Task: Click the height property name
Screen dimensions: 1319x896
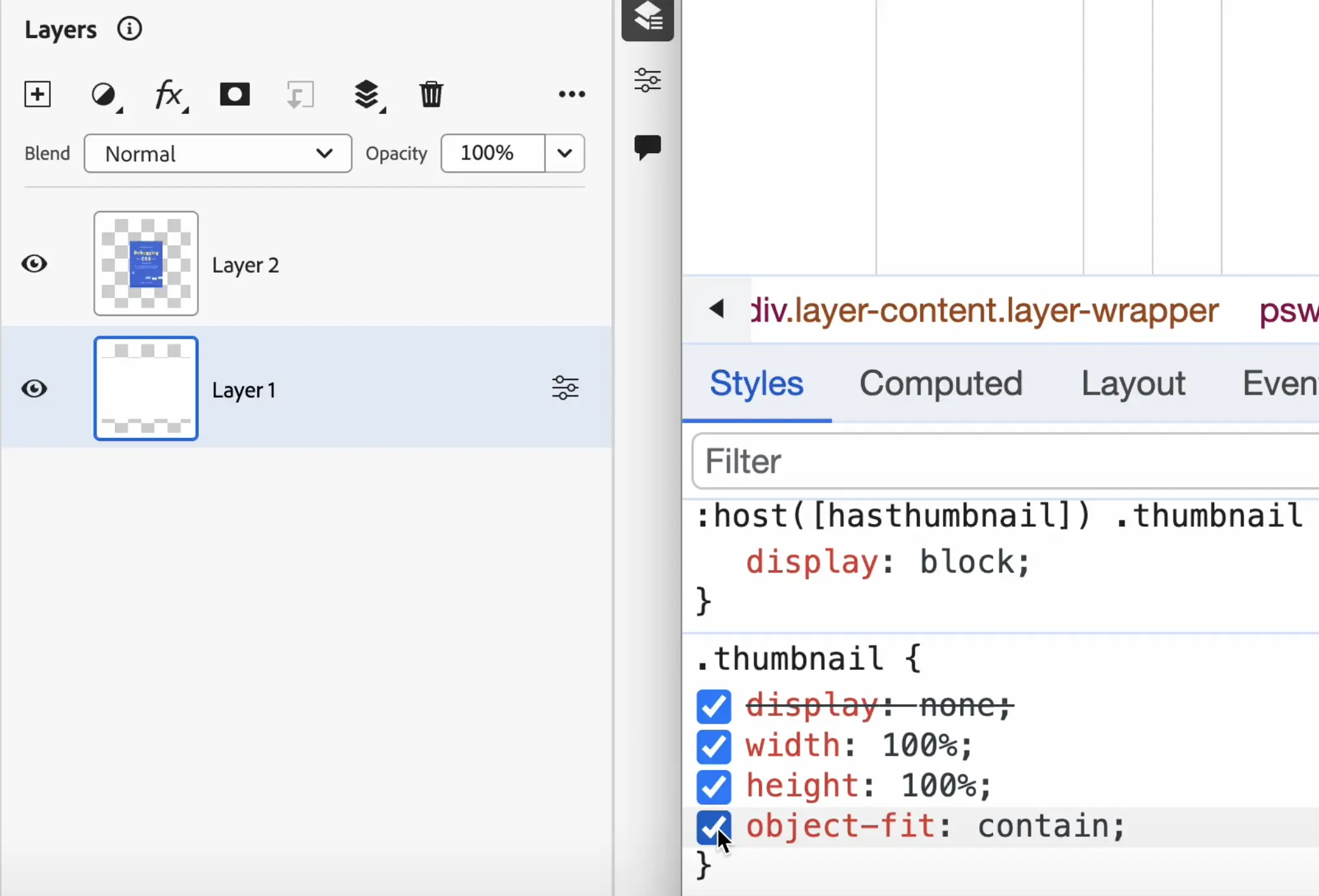Action: coord(802,786)
